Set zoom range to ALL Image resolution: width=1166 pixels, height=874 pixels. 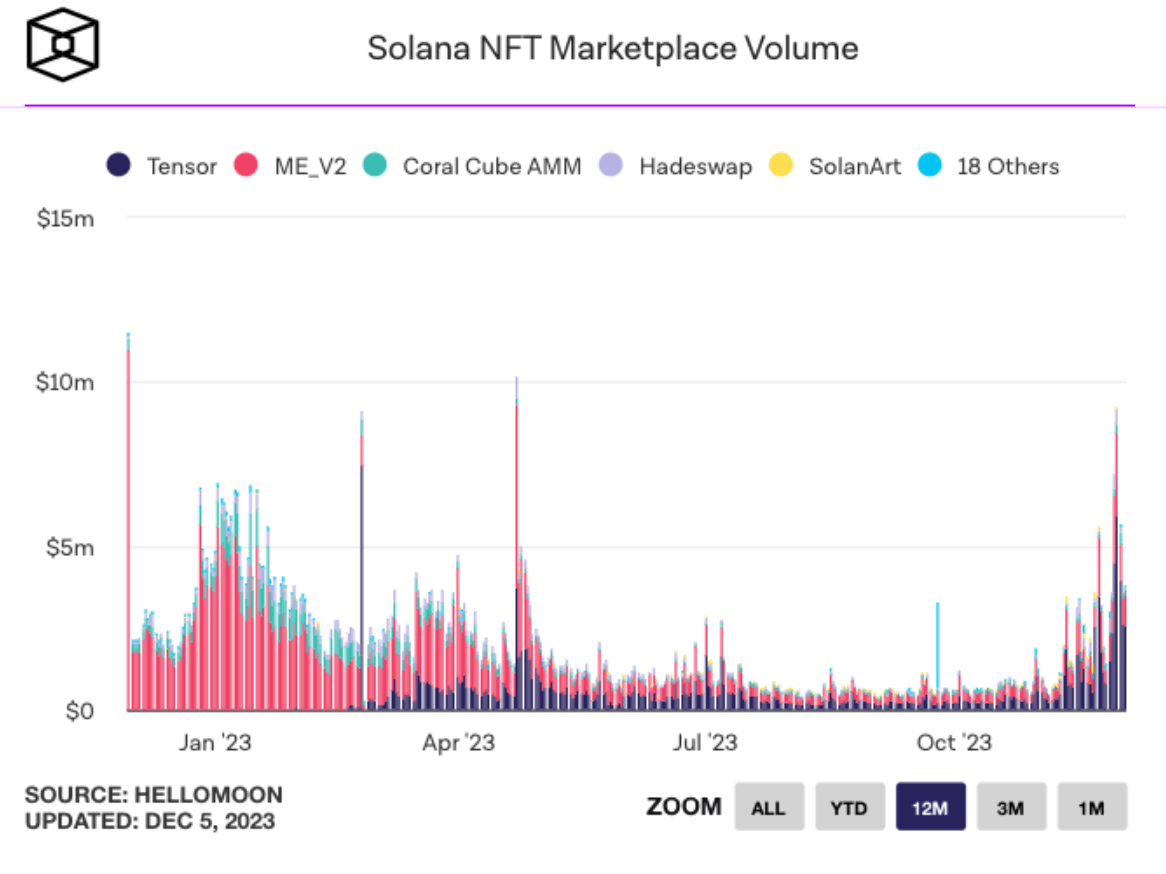point(768,807)
